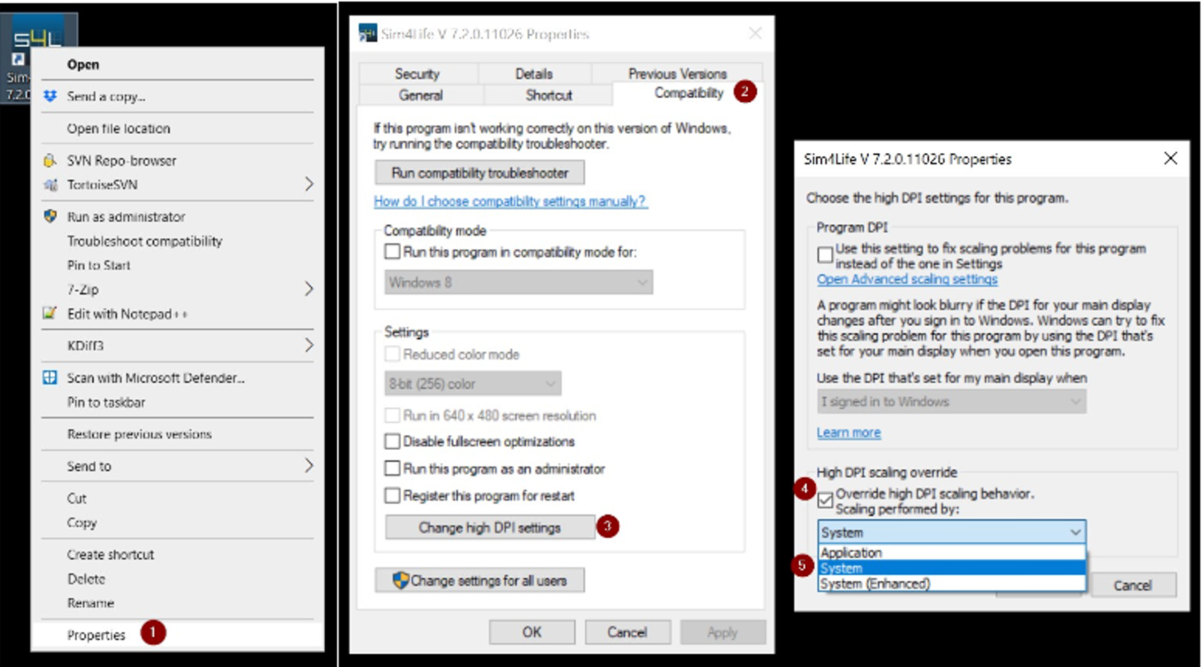Switch to the Shortcut tab
Image resolution: width=1202 pixels, height=667 pixels.
point(548,95)
